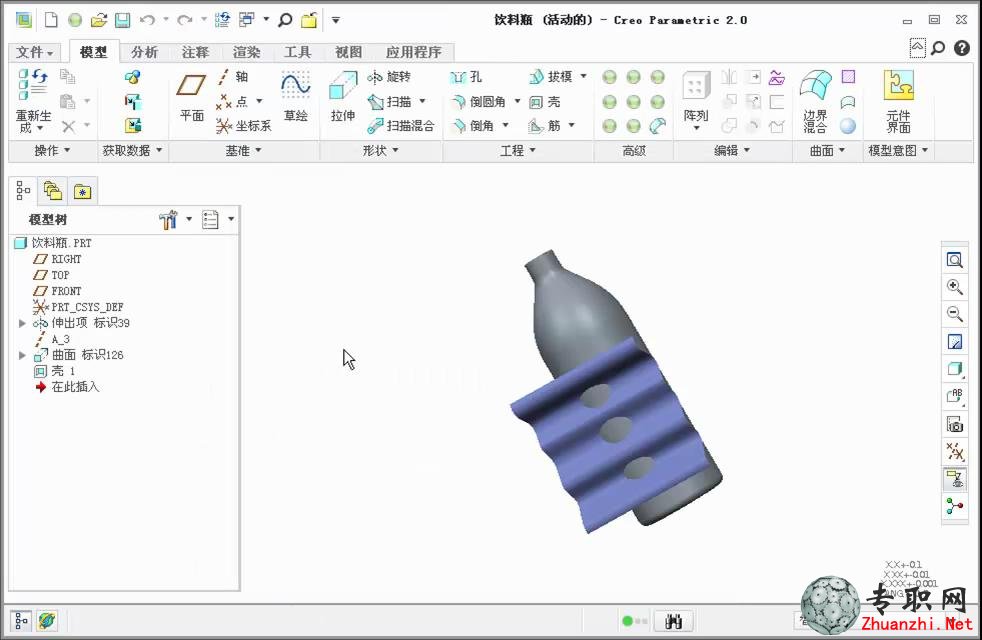The height and width of the screenshot is (640, 982).
Task: Open the Component Interface (元件界面) tool
Action: [x=898, y=101]
